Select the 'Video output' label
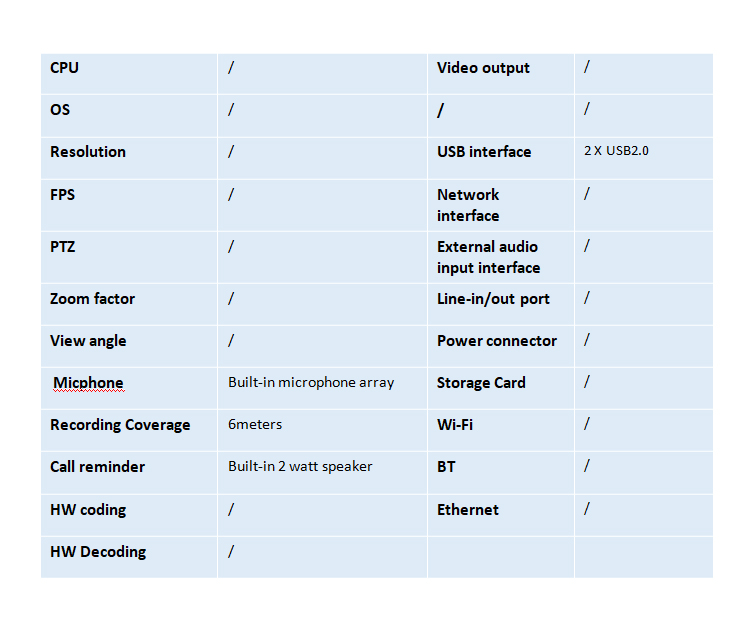The width and height of the screenshot is (756, 643). [483, 68]
